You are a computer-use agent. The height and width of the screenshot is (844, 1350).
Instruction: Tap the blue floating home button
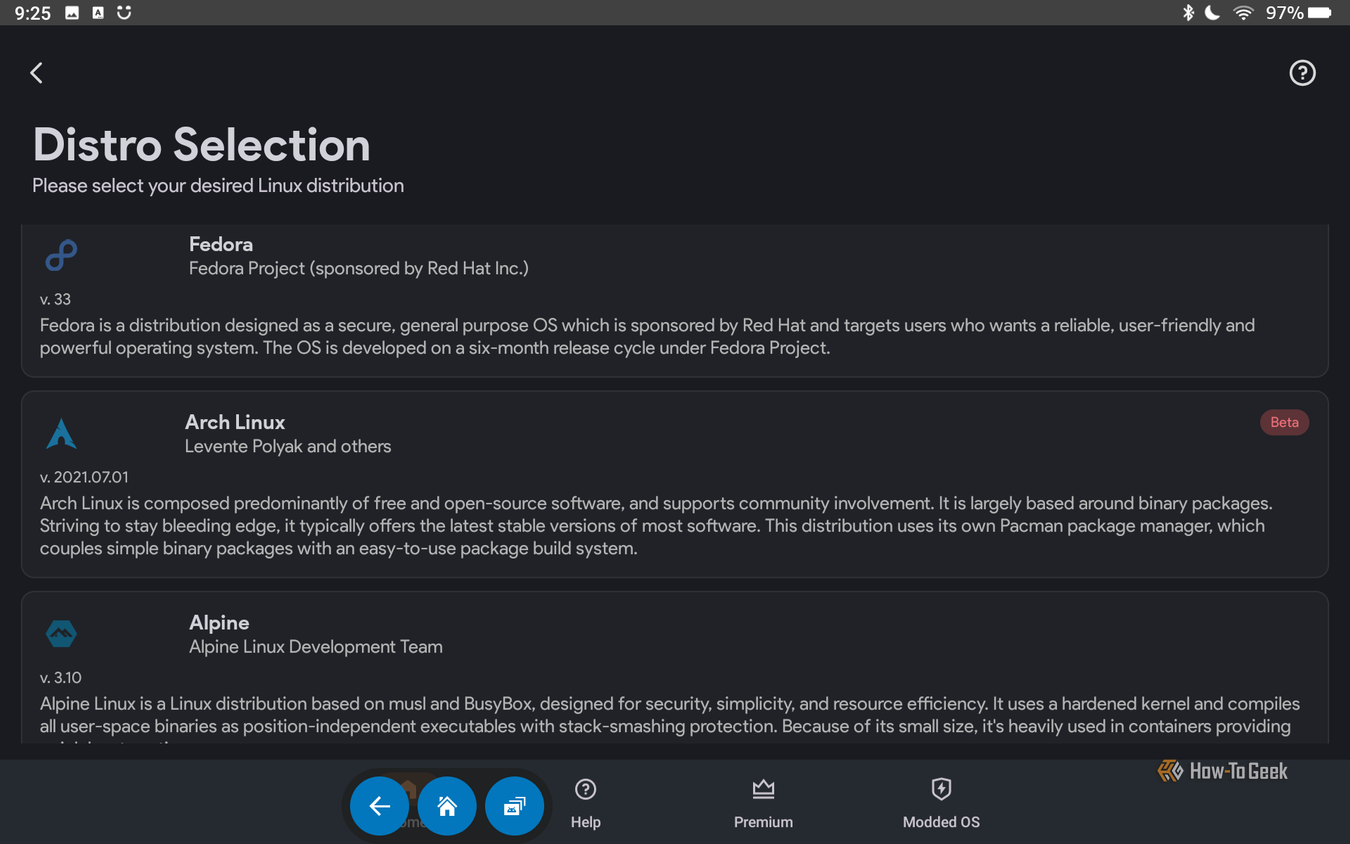tap(447, 805)
